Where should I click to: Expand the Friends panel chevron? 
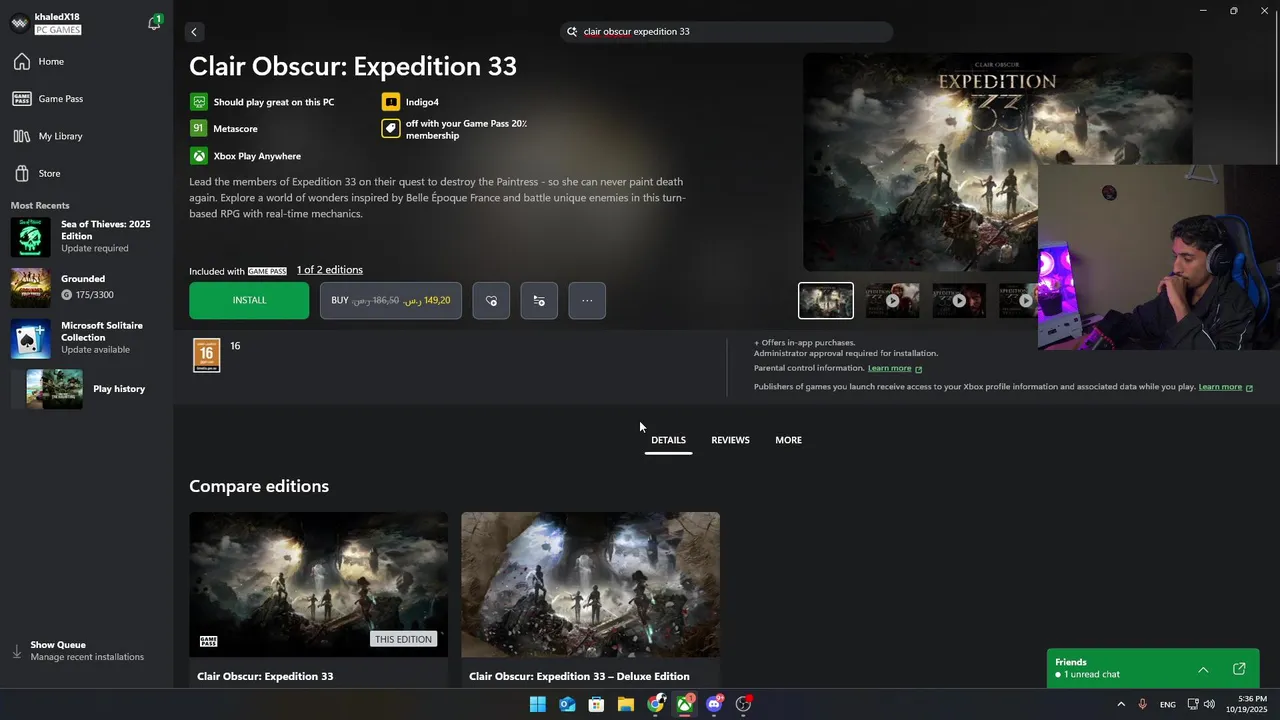click(x=1203, y=669)
